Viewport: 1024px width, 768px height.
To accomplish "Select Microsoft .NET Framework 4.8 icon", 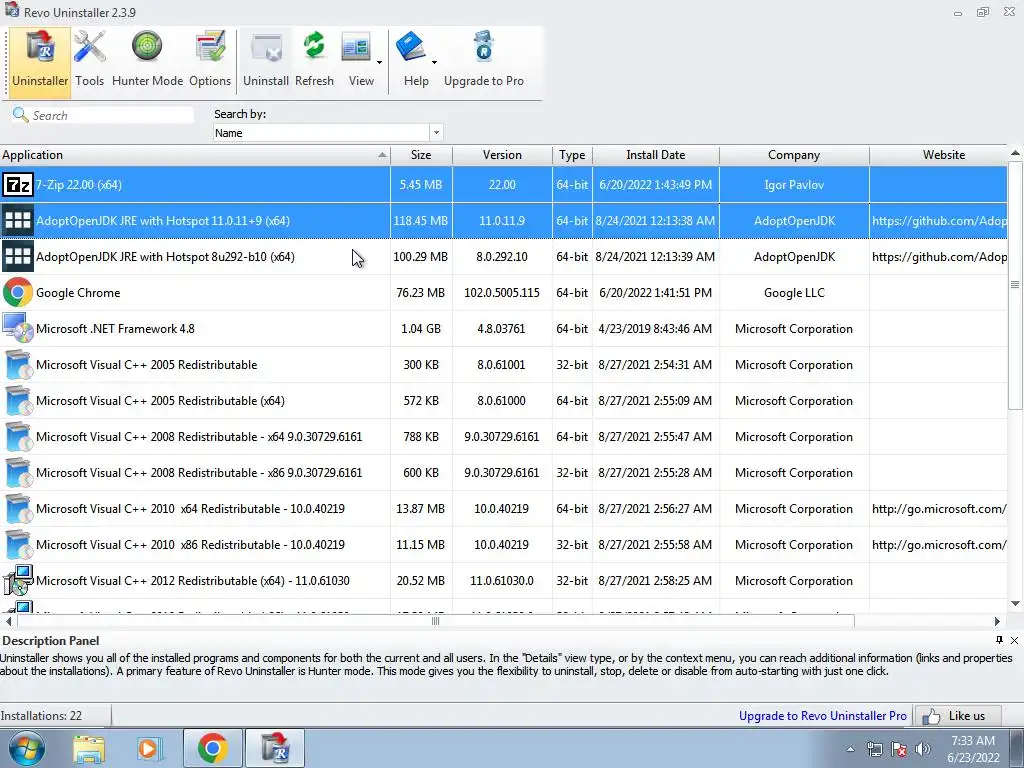I will point(18,328).
